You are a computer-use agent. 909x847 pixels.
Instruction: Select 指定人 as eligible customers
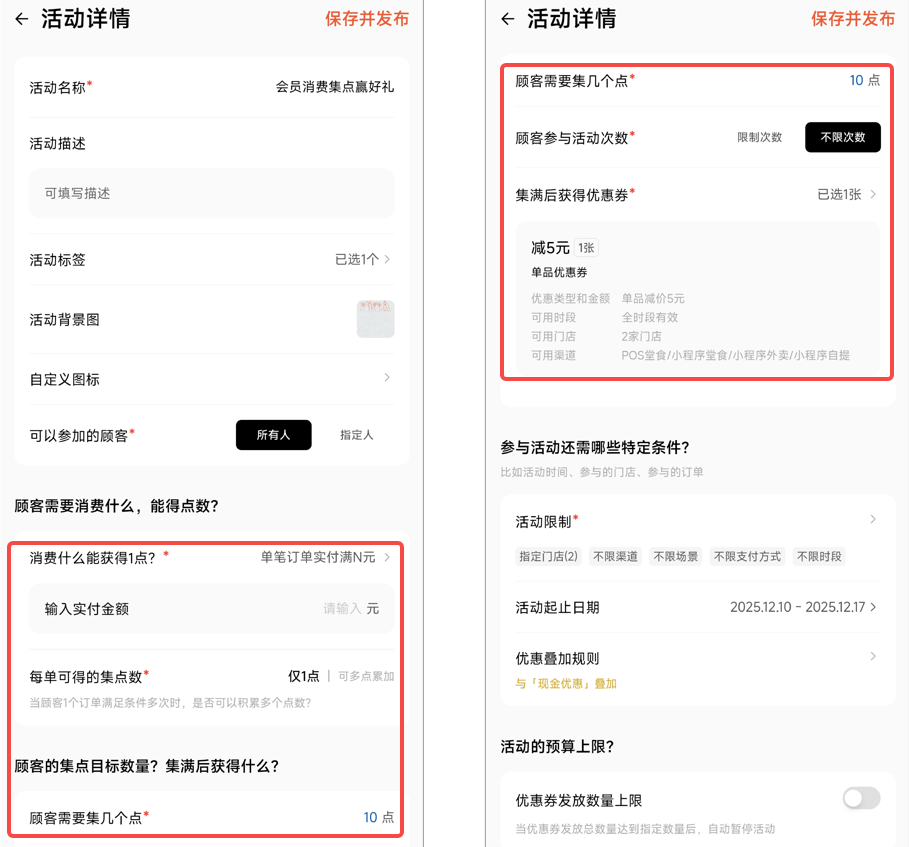(x=356, y=435)
